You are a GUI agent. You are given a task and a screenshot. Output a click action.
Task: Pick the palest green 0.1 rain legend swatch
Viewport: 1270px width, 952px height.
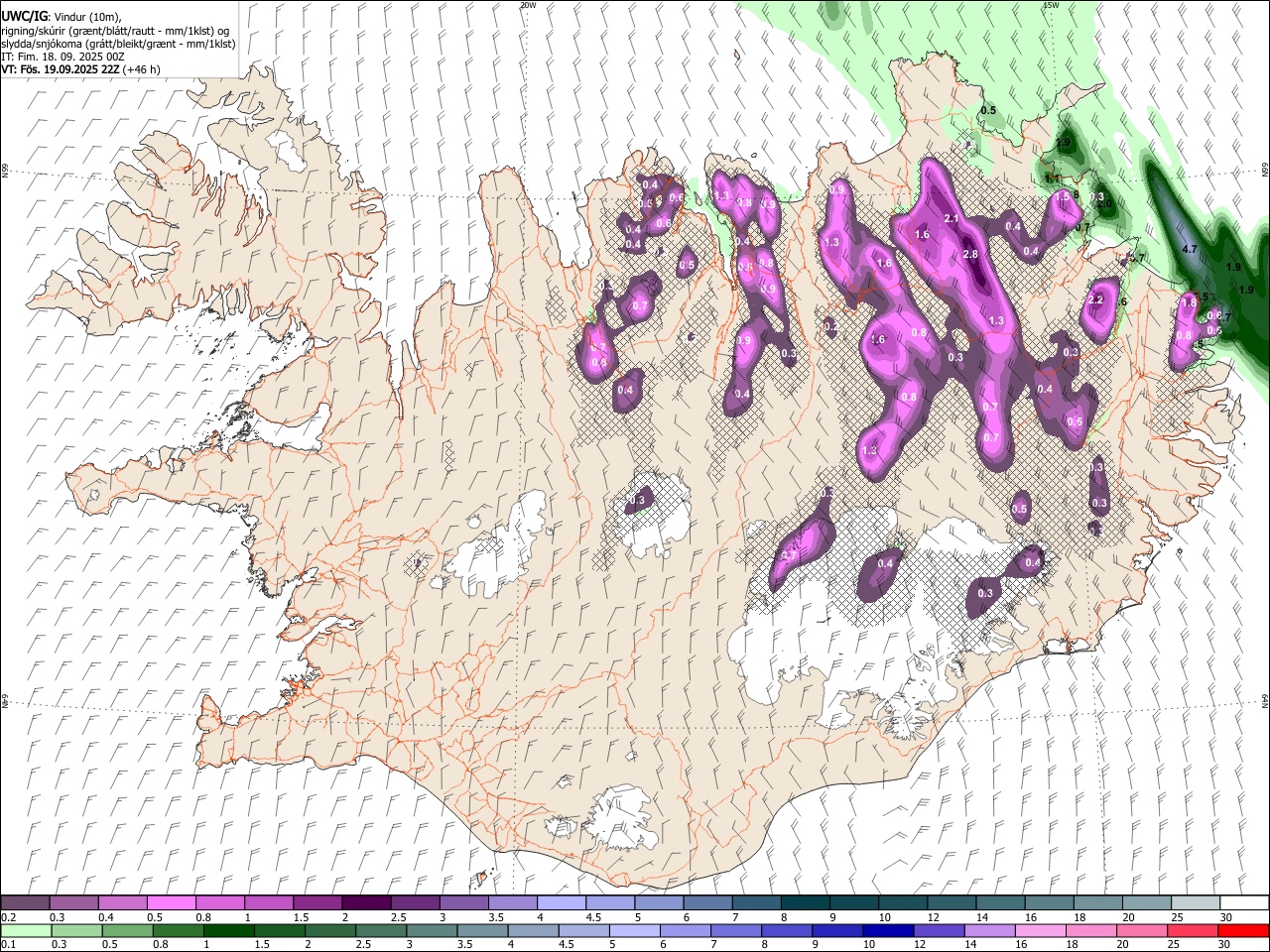tap(26, 930)
